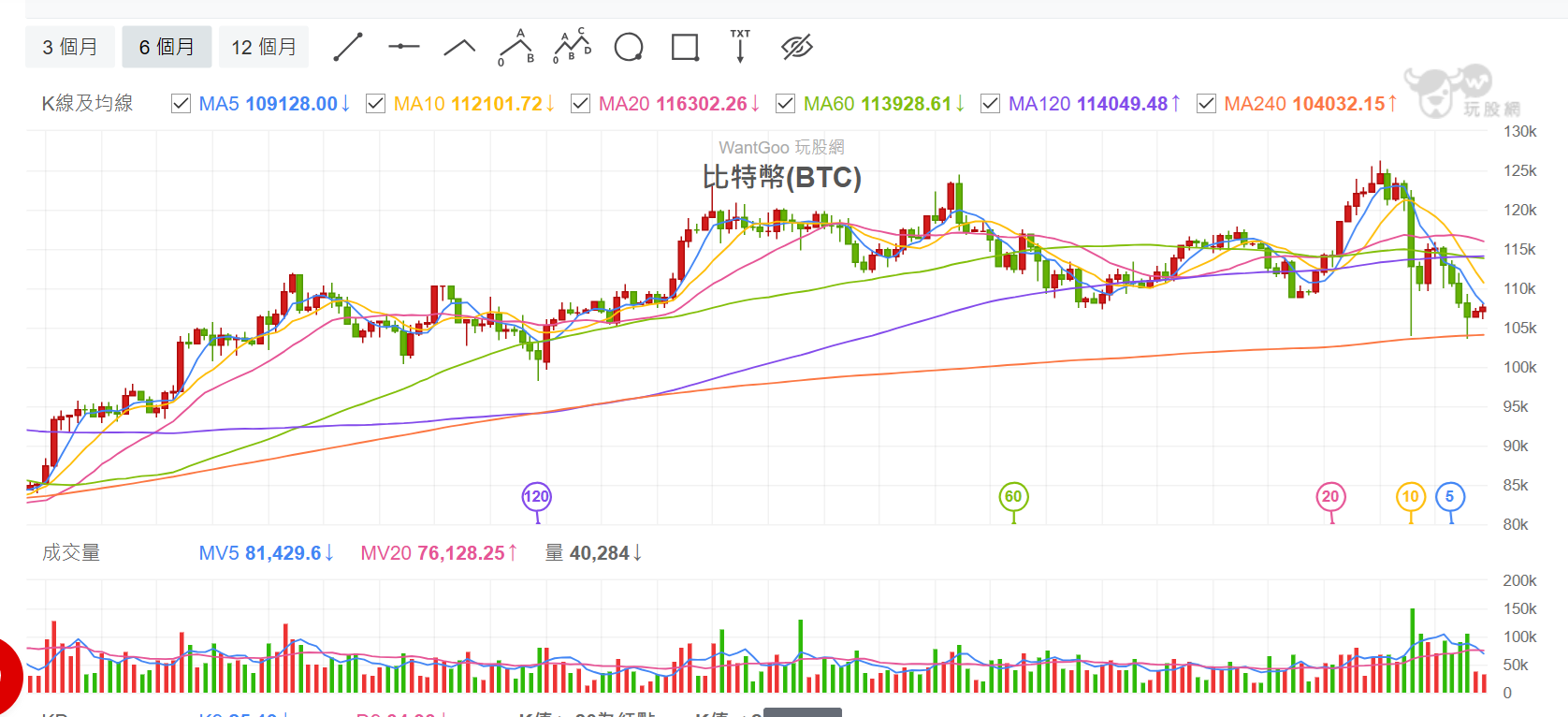Click the purple 120 MA marker
Screen dimensions: 1568x717
click(536, 497)
